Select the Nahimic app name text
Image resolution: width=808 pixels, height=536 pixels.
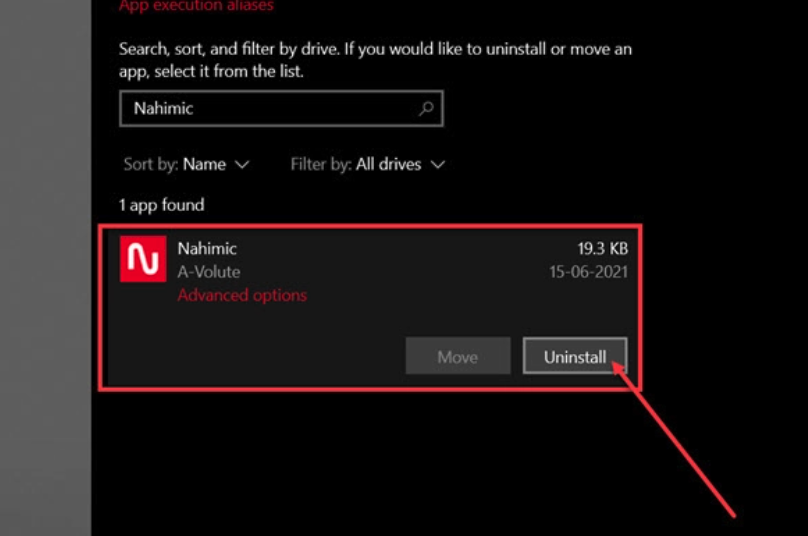coord(207,249)
